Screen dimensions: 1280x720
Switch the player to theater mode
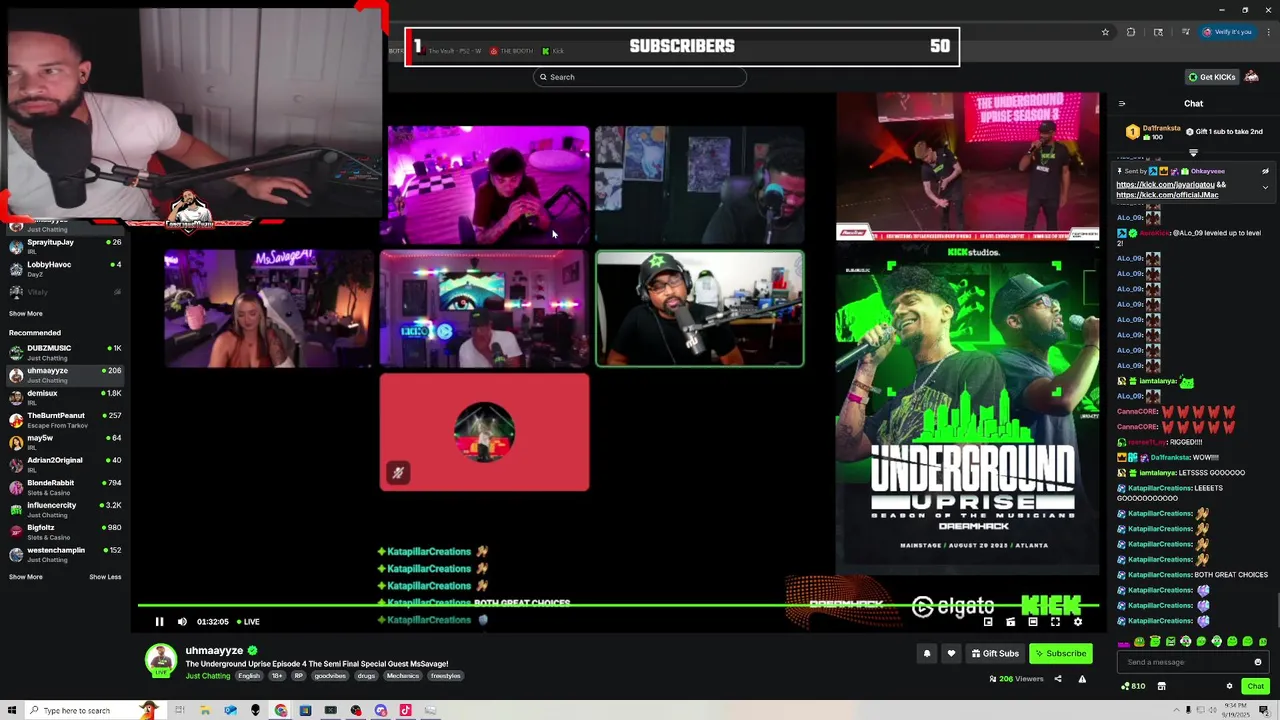(1033, 622)
